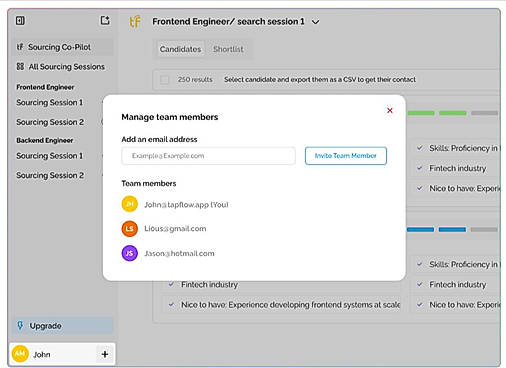
Task: Click the Sourcing Co-Pilot tf icon
Action: pyautogui.click(x=20, y=47)
